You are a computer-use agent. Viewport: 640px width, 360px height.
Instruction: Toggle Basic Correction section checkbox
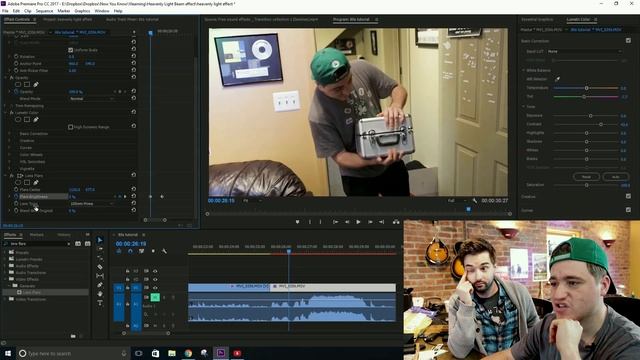[628, 40]
